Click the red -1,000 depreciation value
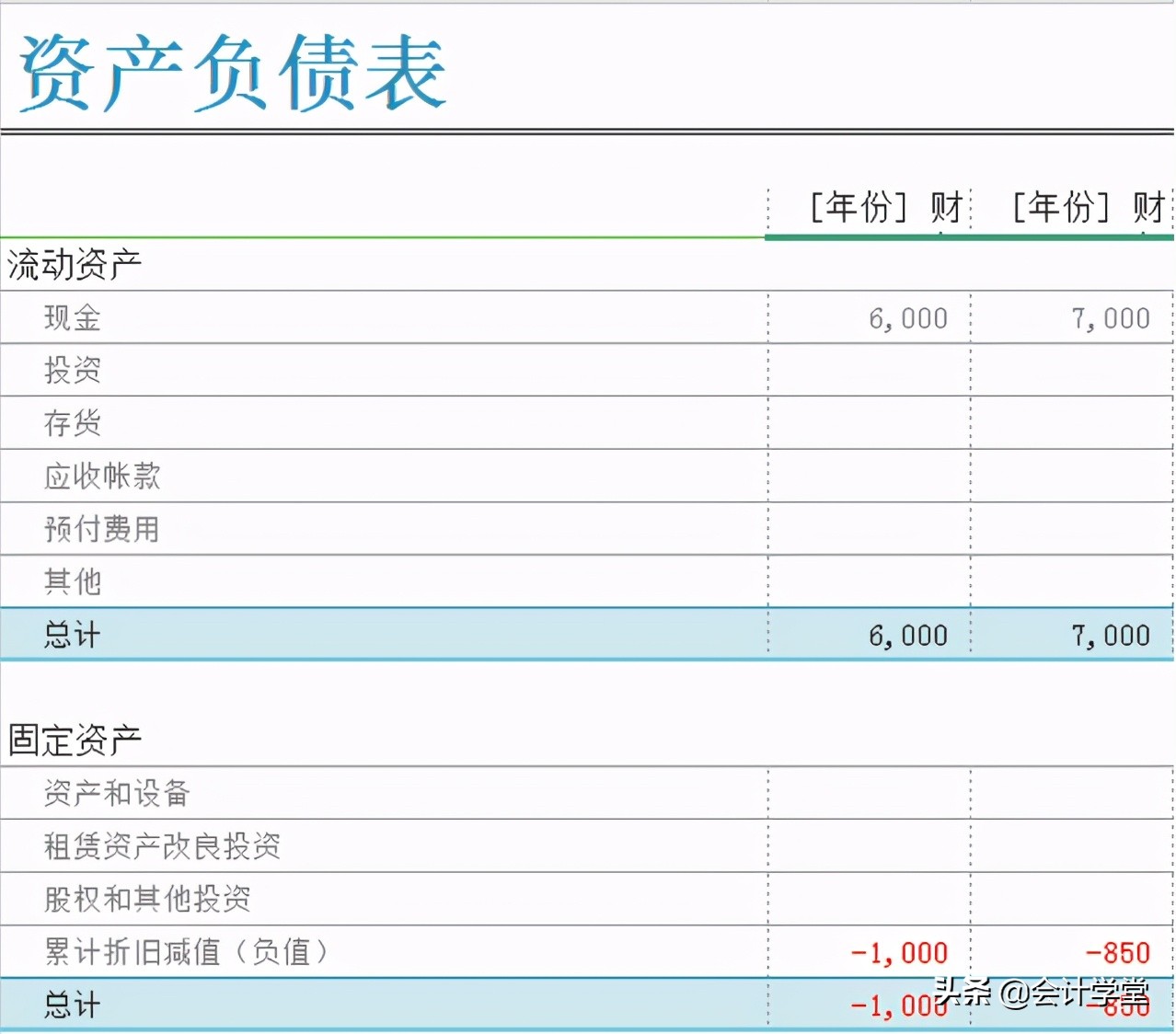The width and height of the screenshot is (1176, 1034). 897,952
